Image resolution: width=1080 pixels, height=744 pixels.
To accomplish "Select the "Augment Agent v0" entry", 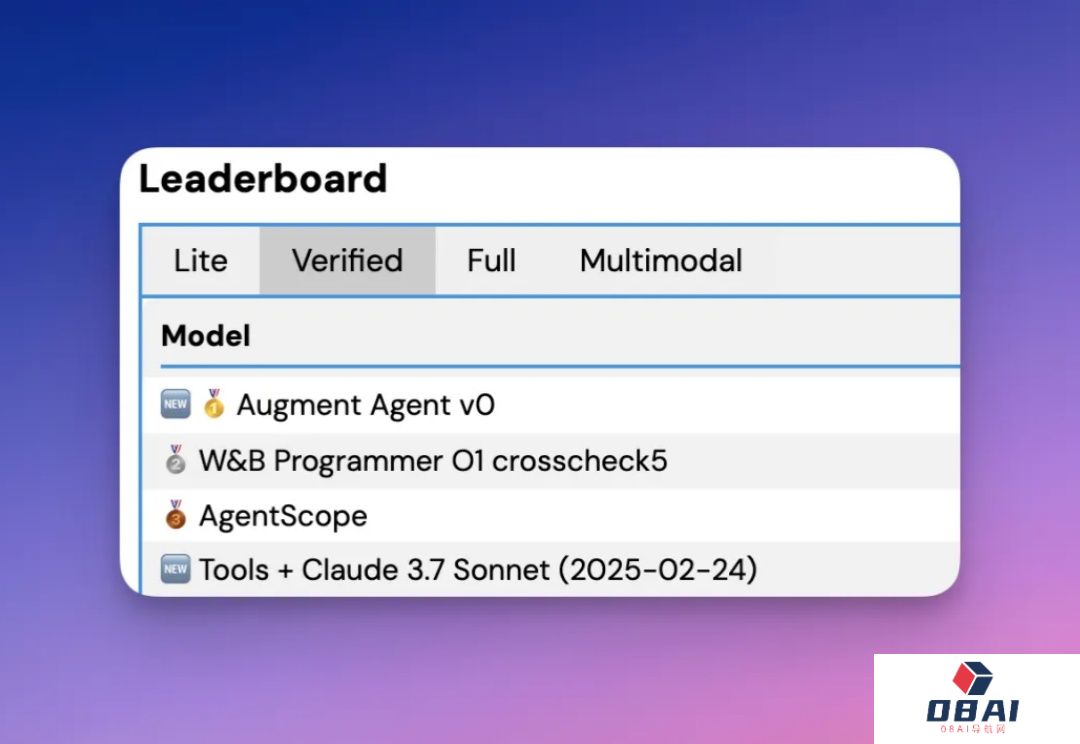I will click(366, 405).
